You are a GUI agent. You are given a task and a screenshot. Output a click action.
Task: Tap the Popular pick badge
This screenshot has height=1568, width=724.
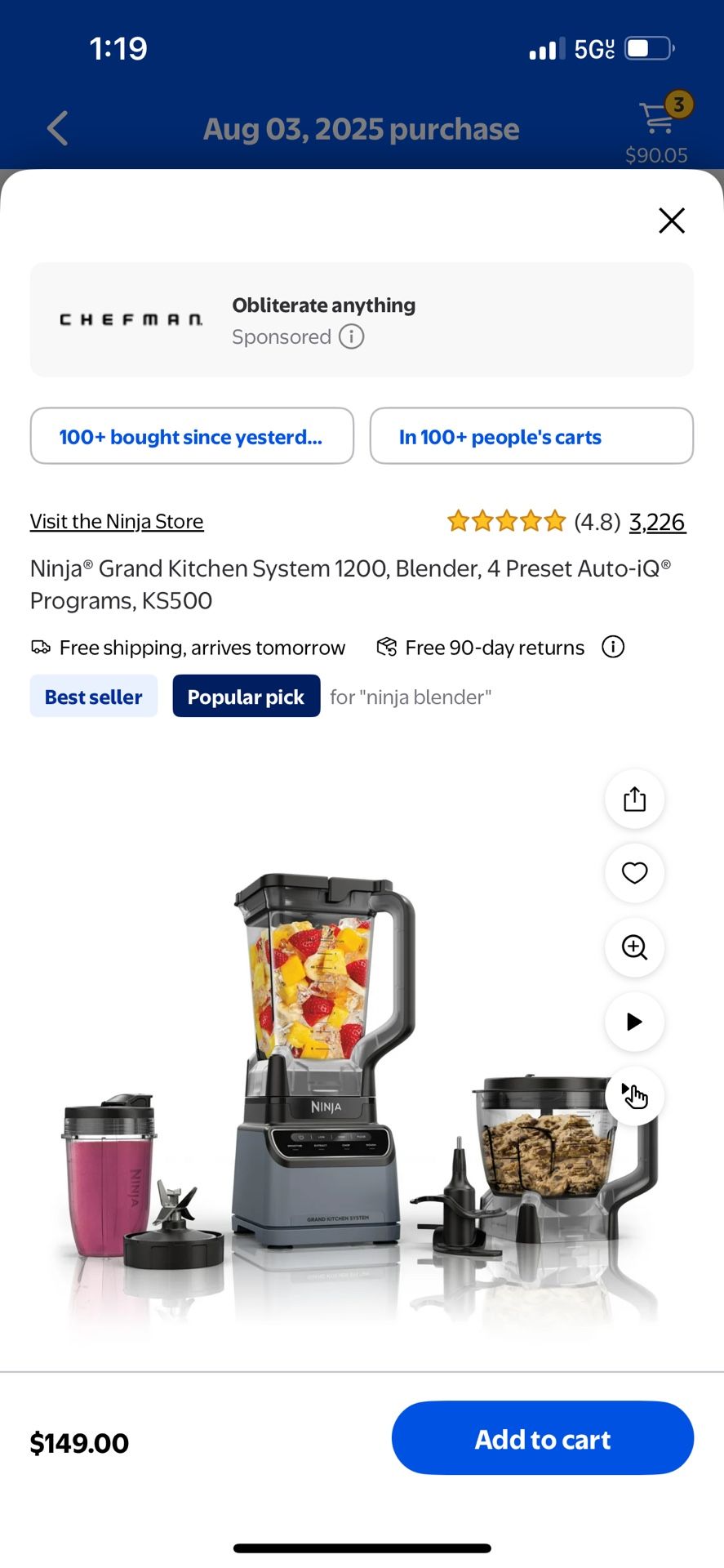246,697
